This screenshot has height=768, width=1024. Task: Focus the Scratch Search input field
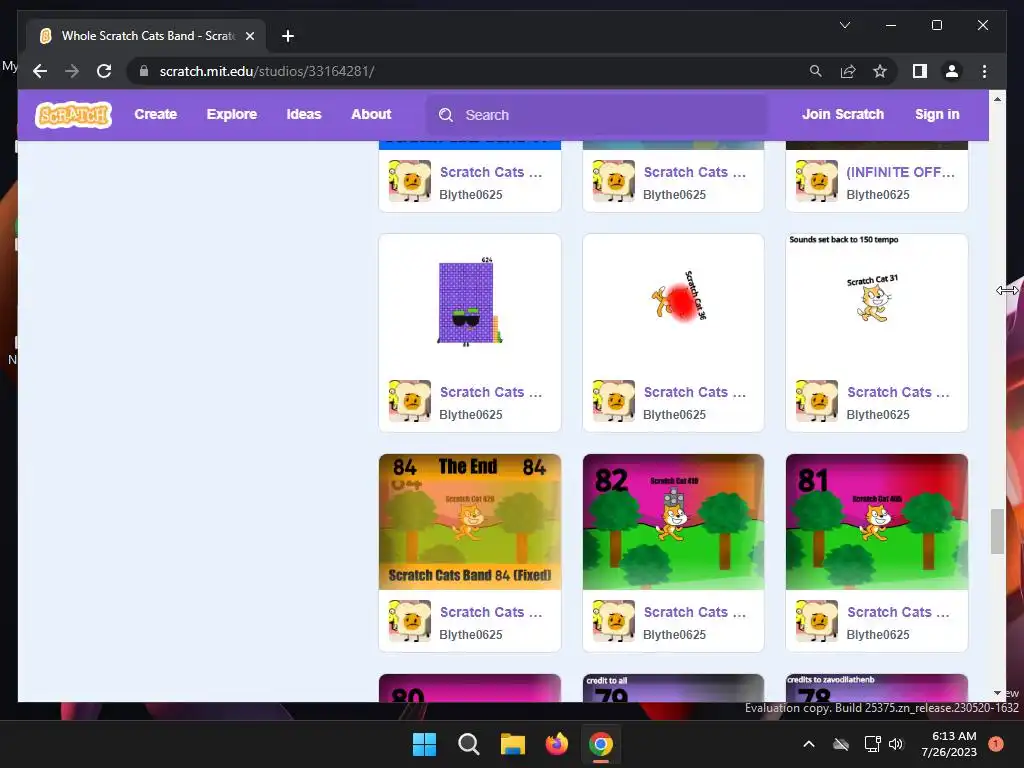(x=597, y=115)
